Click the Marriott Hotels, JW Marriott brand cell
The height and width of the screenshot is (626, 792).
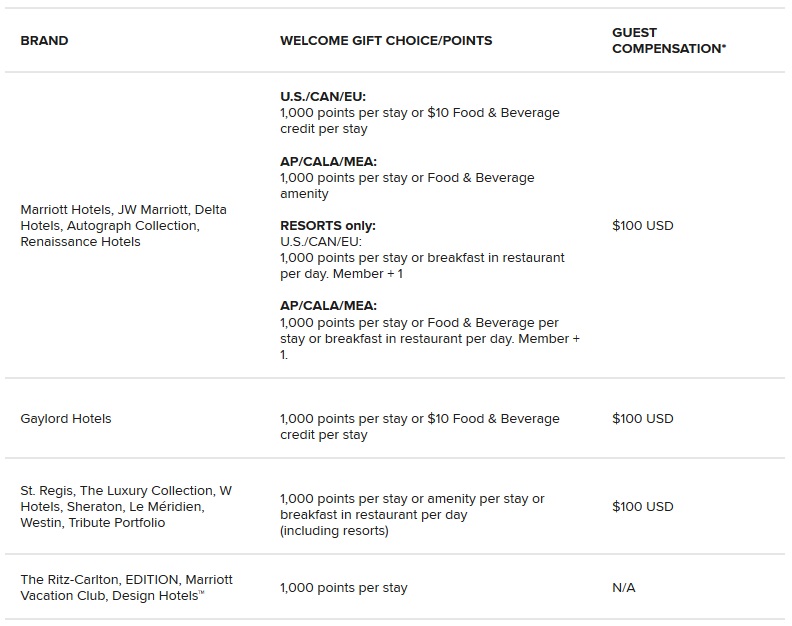click(x=123, y=226)
